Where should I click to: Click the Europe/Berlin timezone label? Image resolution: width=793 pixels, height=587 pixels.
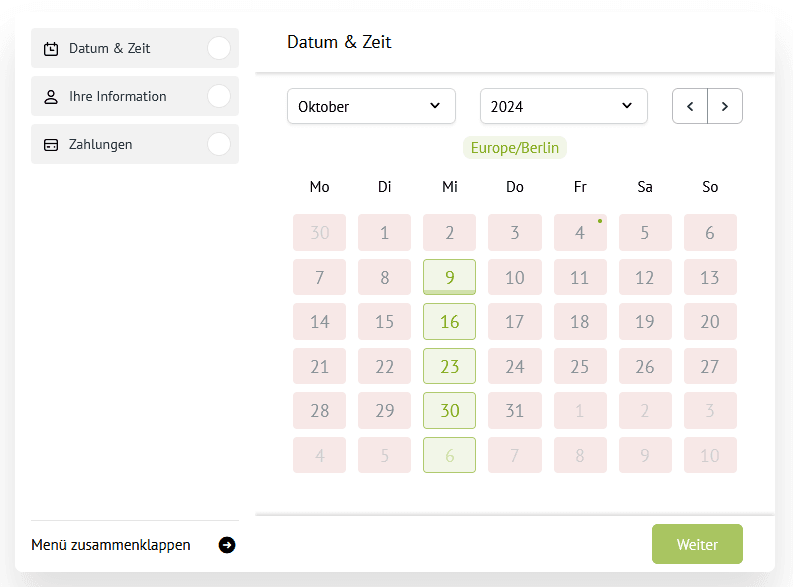(x=514, y=148)
